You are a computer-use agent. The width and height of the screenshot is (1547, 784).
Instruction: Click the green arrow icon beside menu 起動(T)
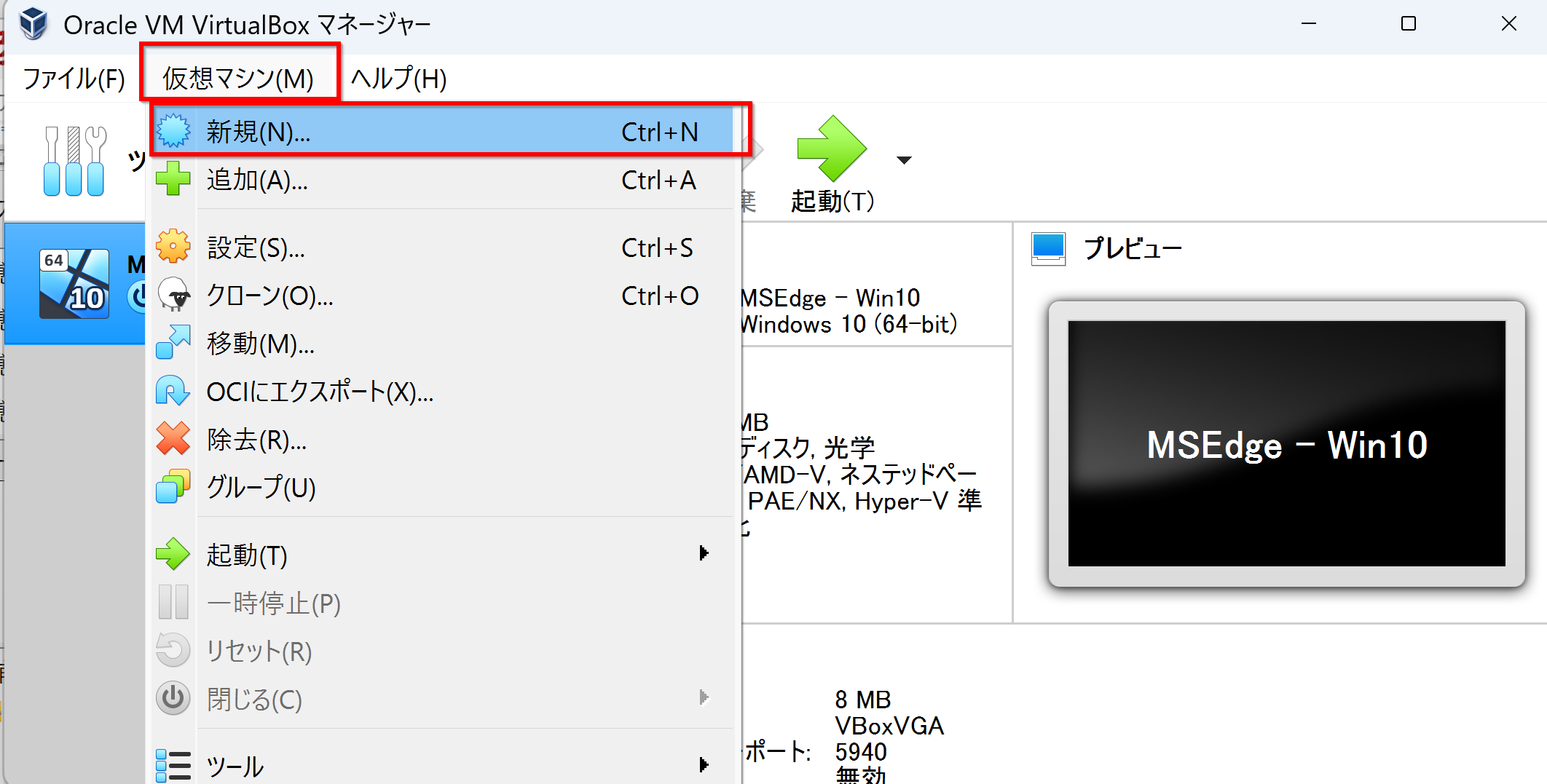[173, 554]
